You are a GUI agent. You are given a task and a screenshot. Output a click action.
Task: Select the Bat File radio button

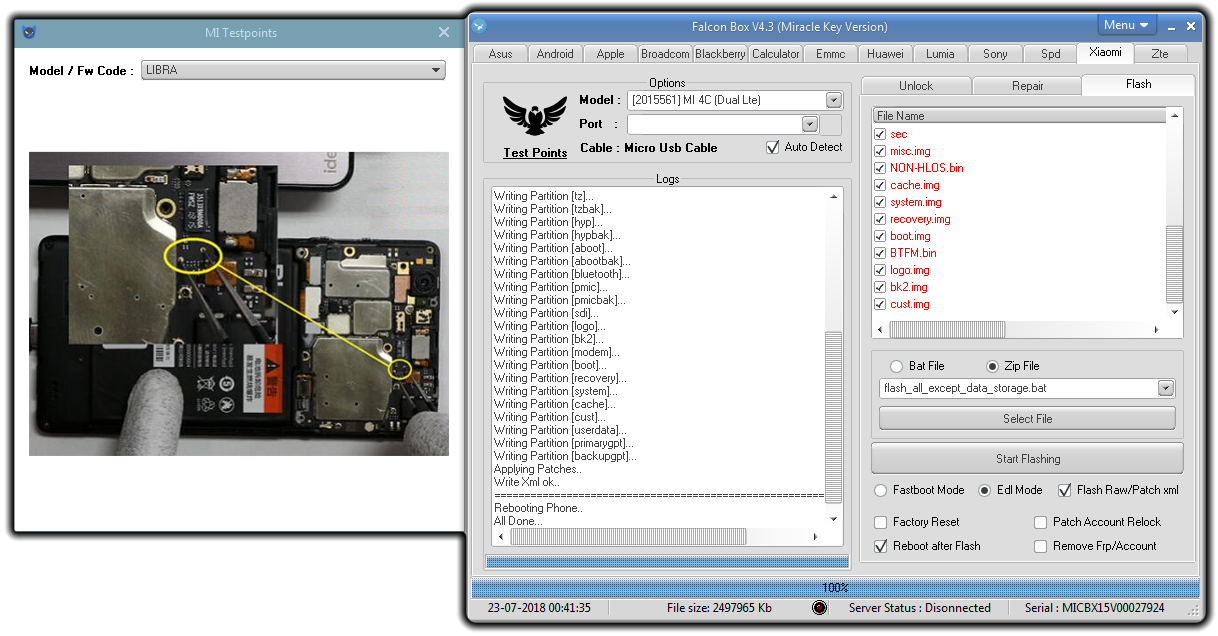[x=896, y=366]
